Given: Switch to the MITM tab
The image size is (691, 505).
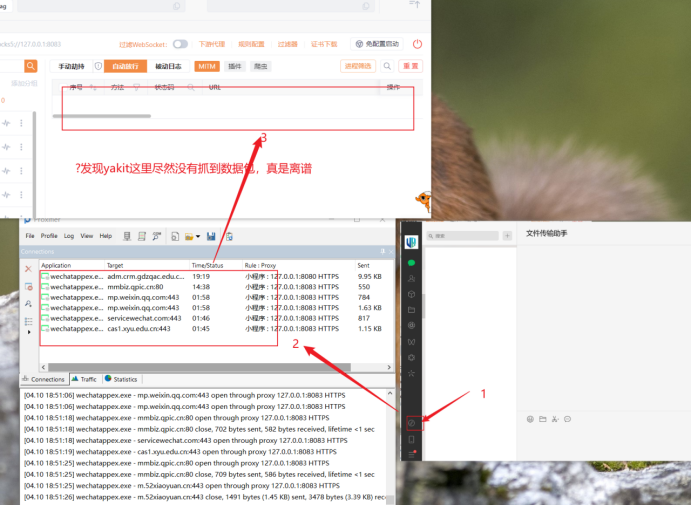Looking at the screenshot, I should pyautogui.click(x=207, y=66).
